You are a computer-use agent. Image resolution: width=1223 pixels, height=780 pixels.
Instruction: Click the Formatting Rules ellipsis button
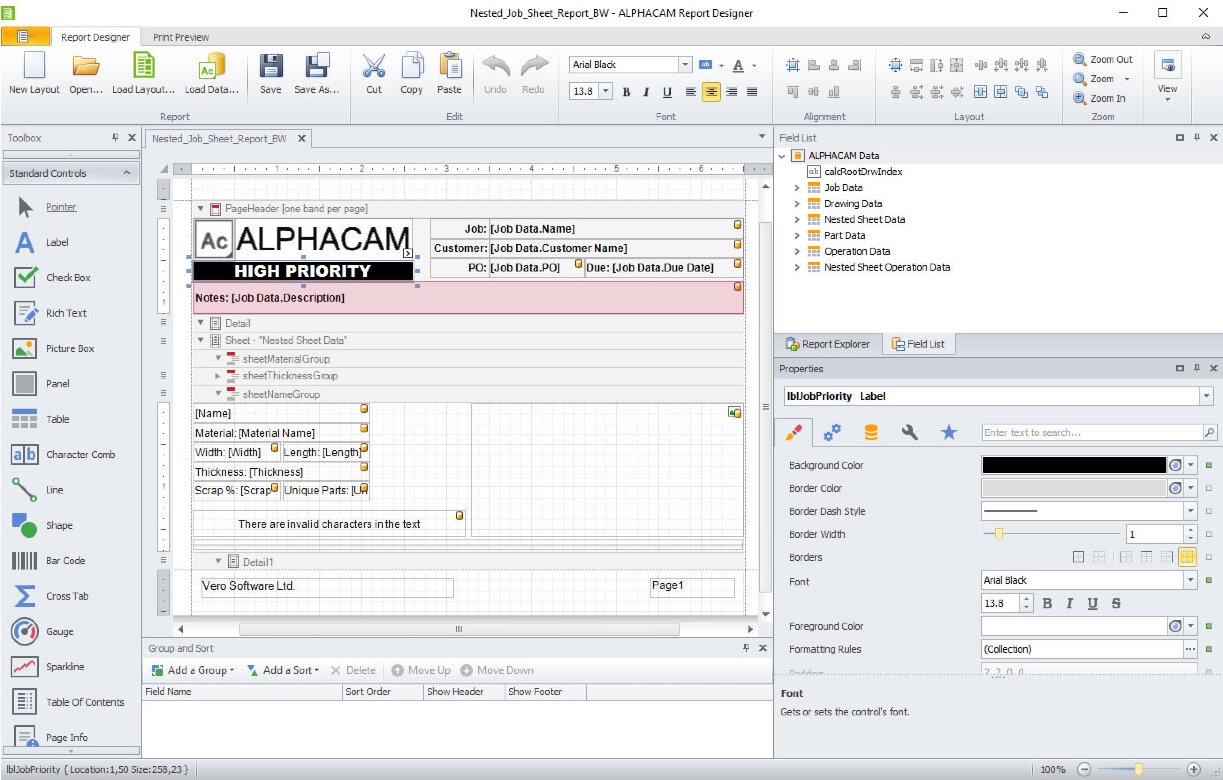click(x=1190, y=649)
